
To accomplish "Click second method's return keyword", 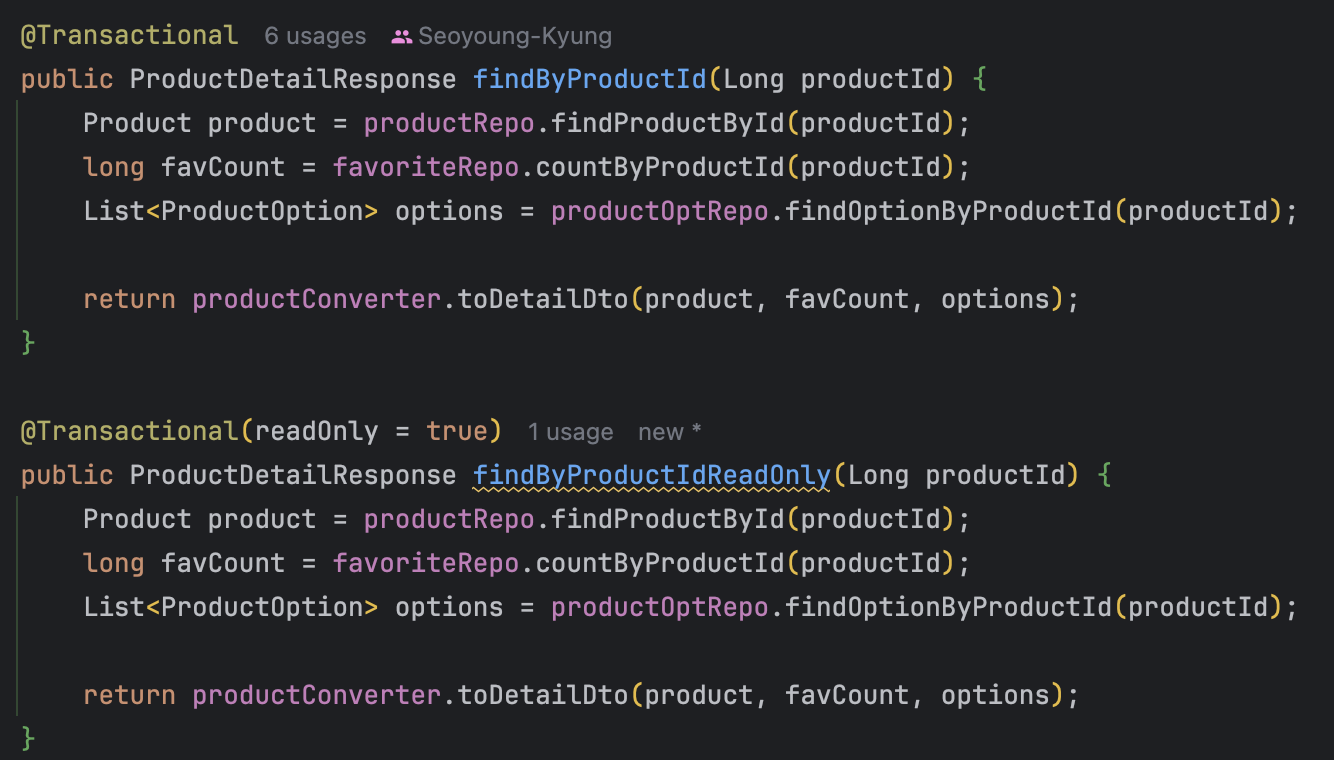I will coord(129,695).
